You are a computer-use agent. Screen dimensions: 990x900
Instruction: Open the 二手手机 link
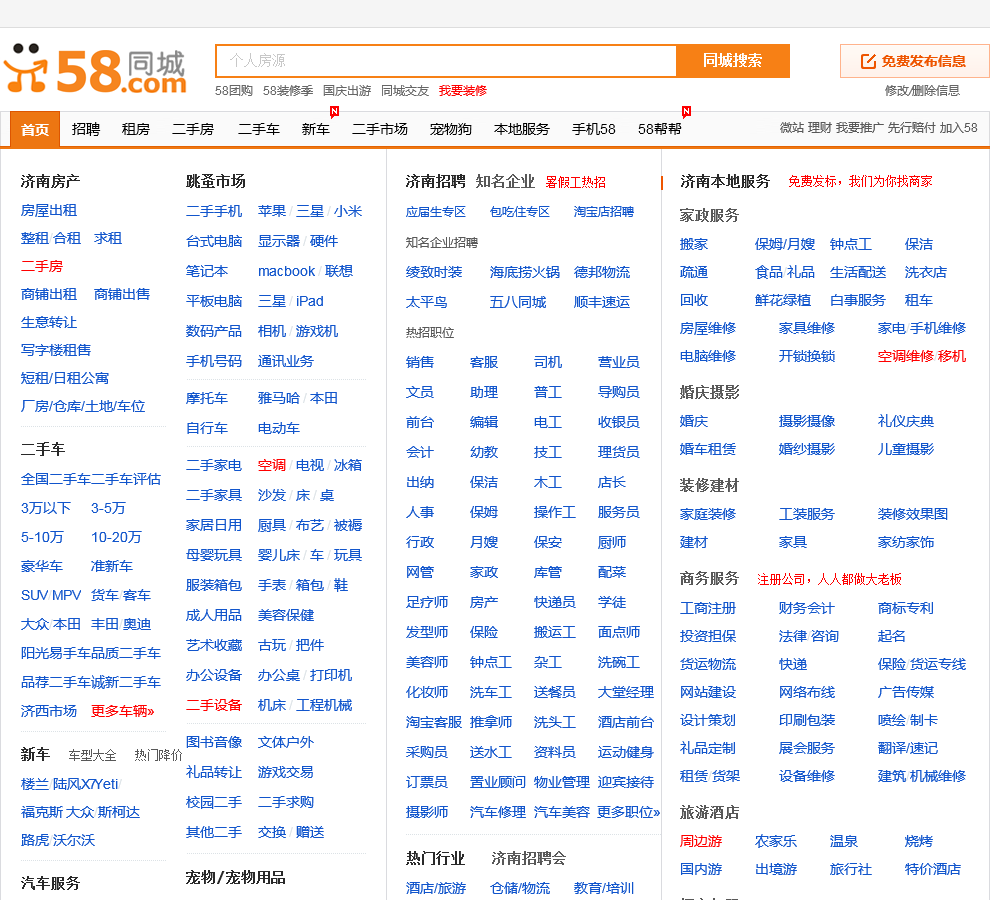click(214, 211)
